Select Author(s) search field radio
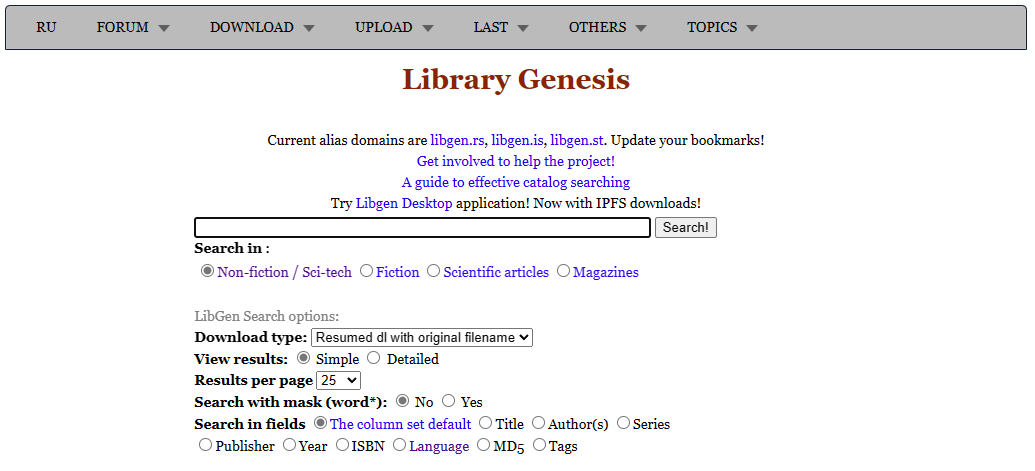Image resolution: width=1035 pixels, height=471 pixels. coord(539,423)
